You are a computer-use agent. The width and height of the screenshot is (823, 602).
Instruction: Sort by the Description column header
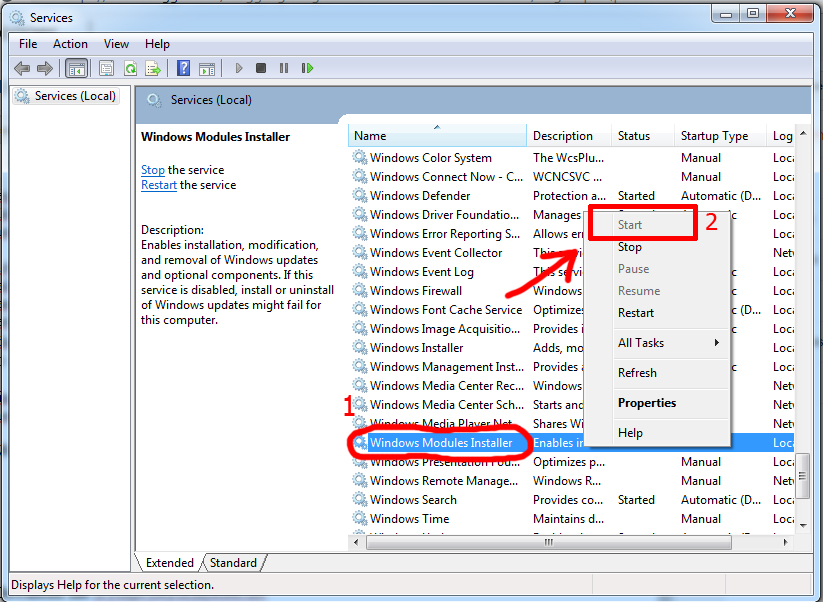[569, 136]
